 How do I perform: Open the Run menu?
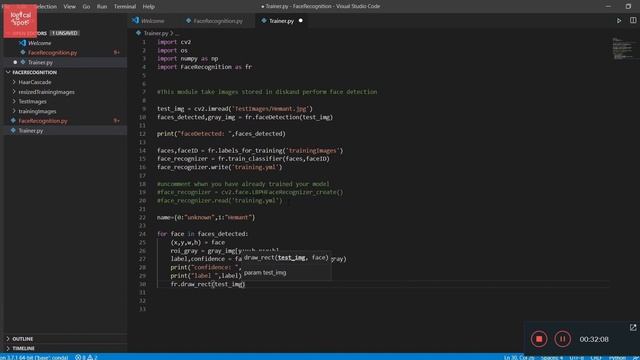pos(102,7)
